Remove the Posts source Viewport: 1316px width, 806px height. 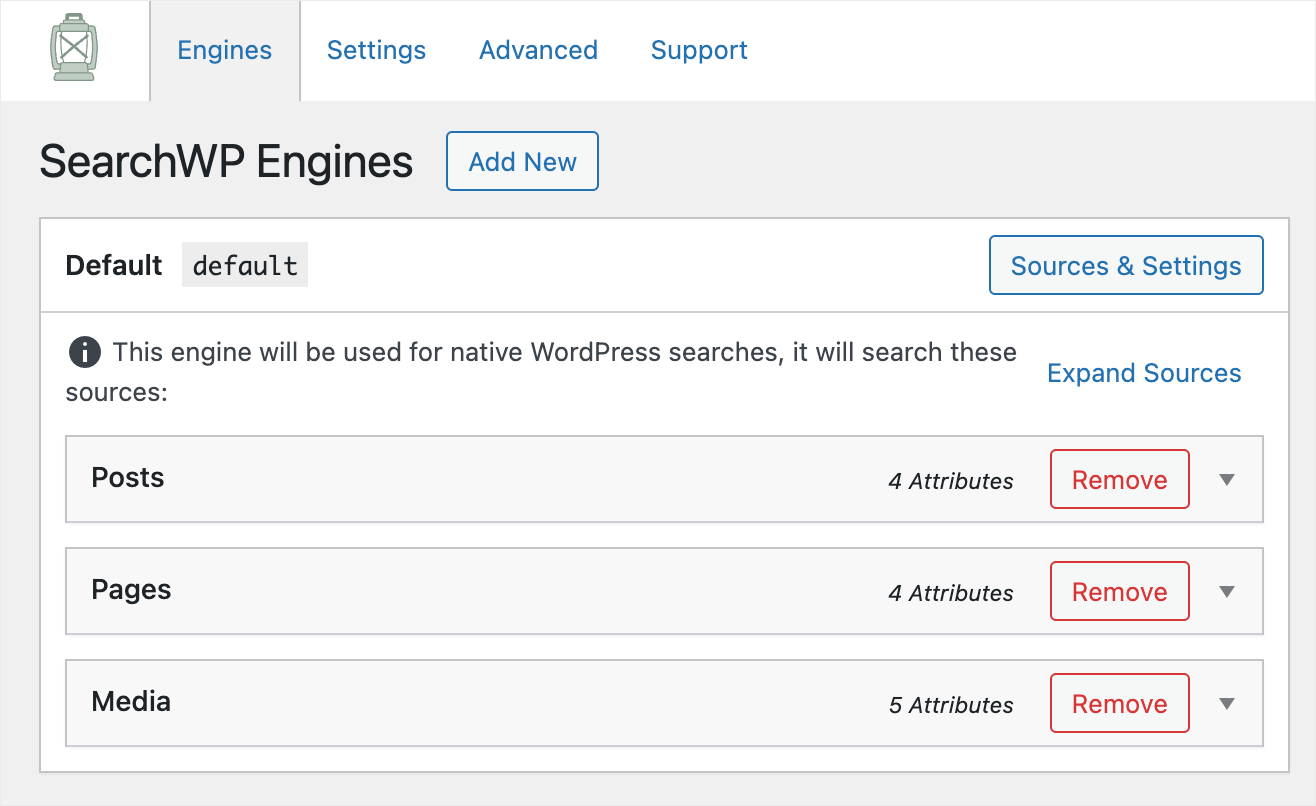click(x=1120, y=480)
